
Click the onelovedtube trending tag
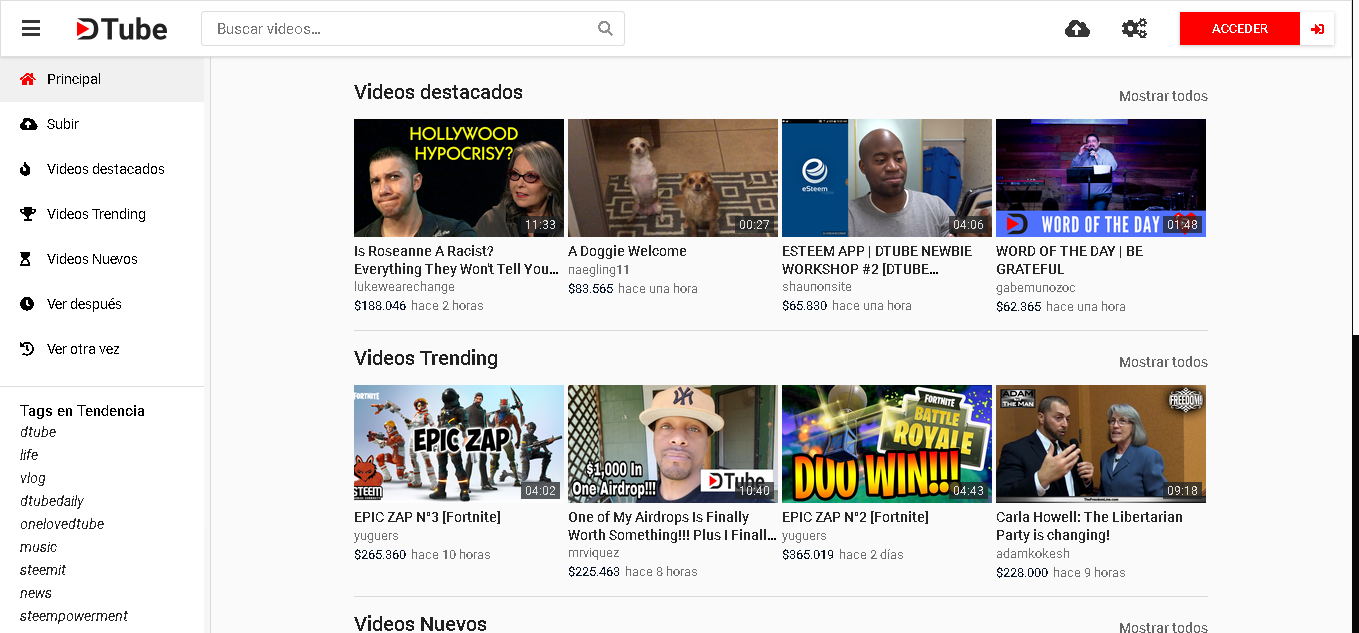coord(62,524)
